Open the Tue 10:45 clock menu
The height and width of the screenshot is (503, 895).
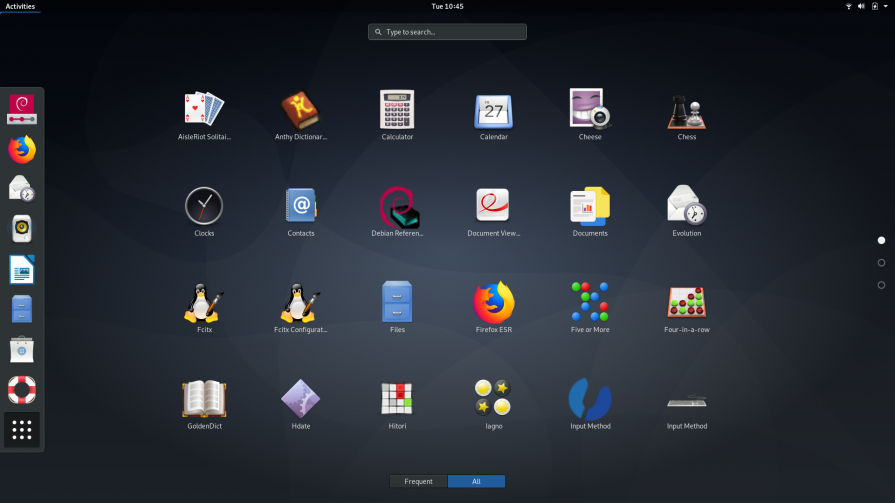click(448, 6)
